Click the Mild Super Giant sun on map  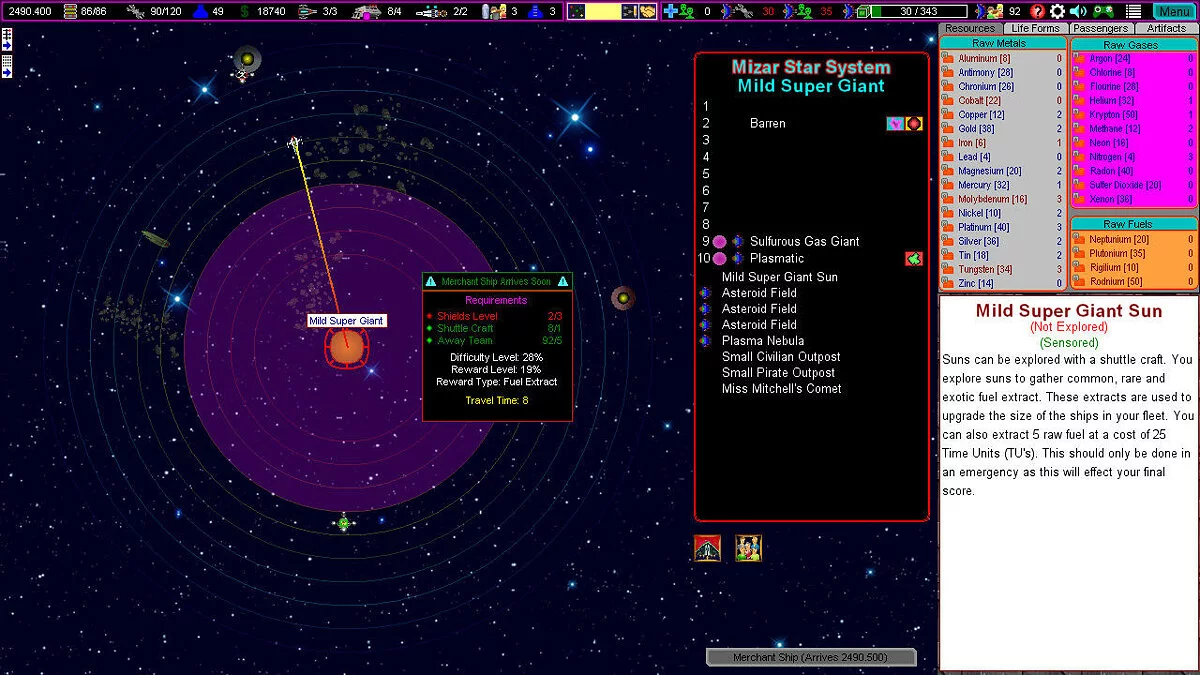click(347, 348)
